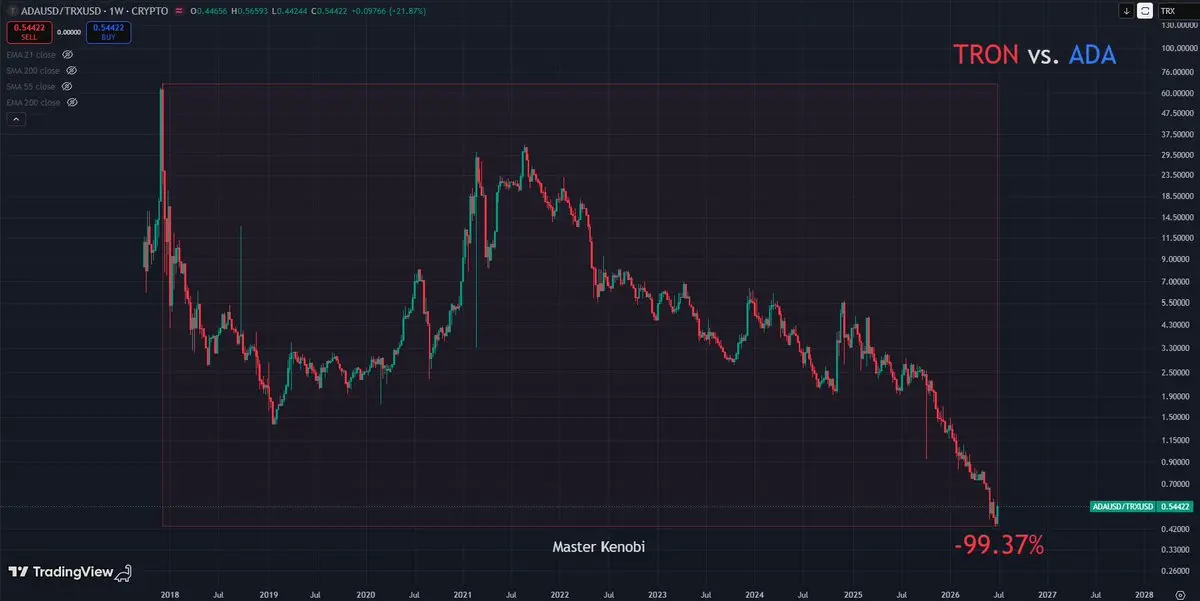Click the symbol logo next to ADAUSD/TRXUSD

coord(11,11)
